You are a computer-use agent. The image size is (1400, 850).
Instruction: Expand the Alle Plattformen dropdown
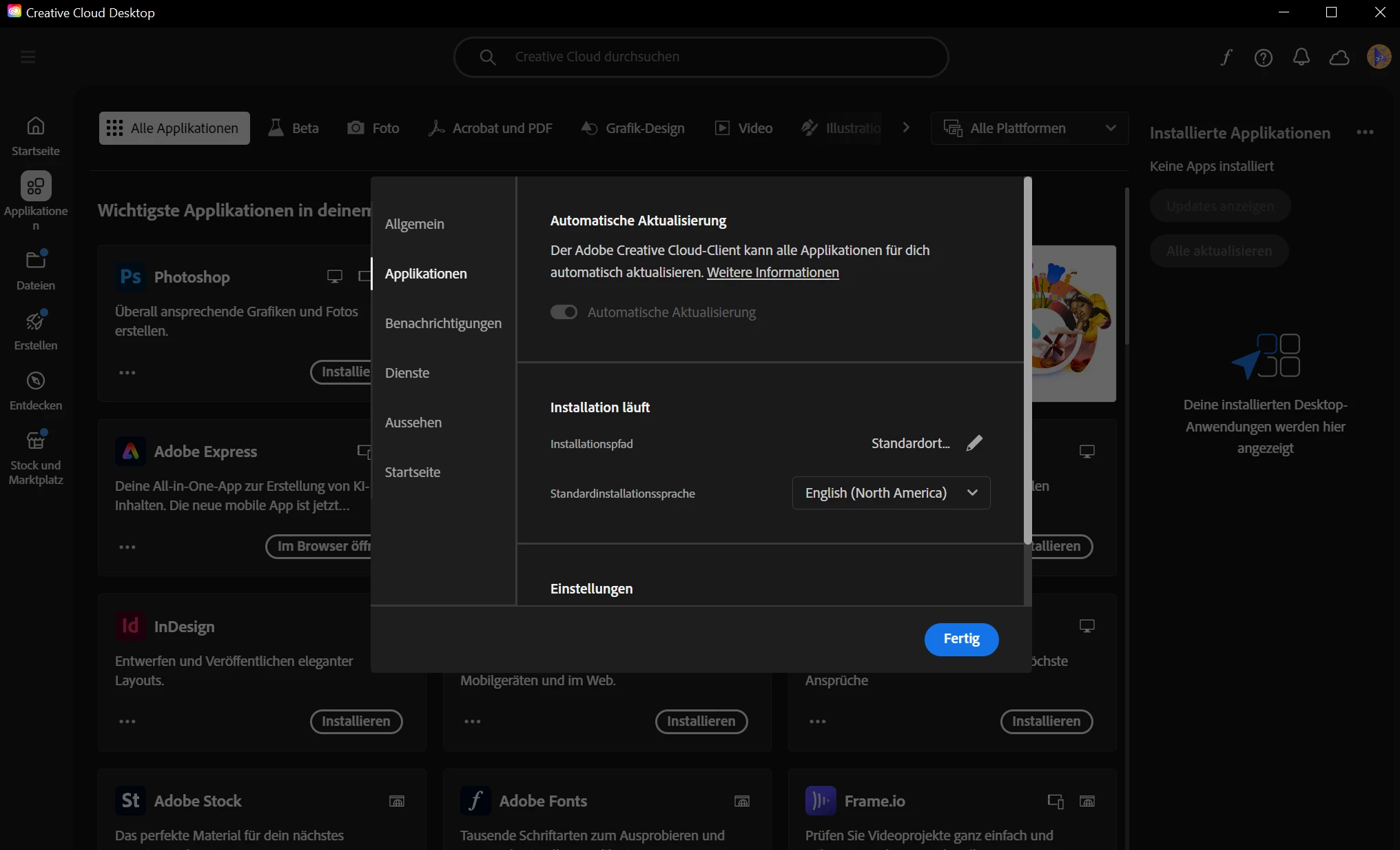pos(1029,128)
